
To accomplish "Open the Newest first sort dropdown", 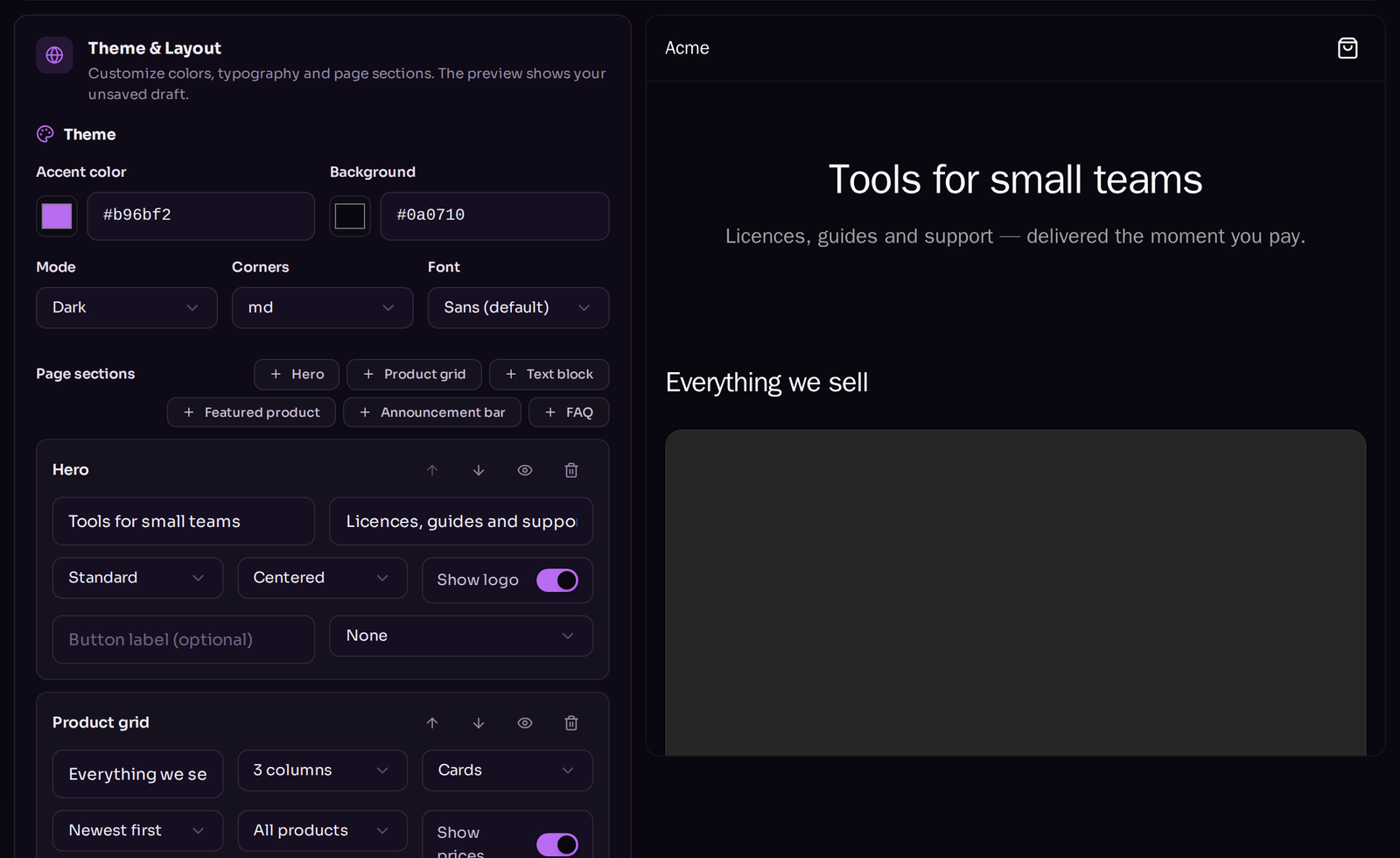I will tap(138, 831).
